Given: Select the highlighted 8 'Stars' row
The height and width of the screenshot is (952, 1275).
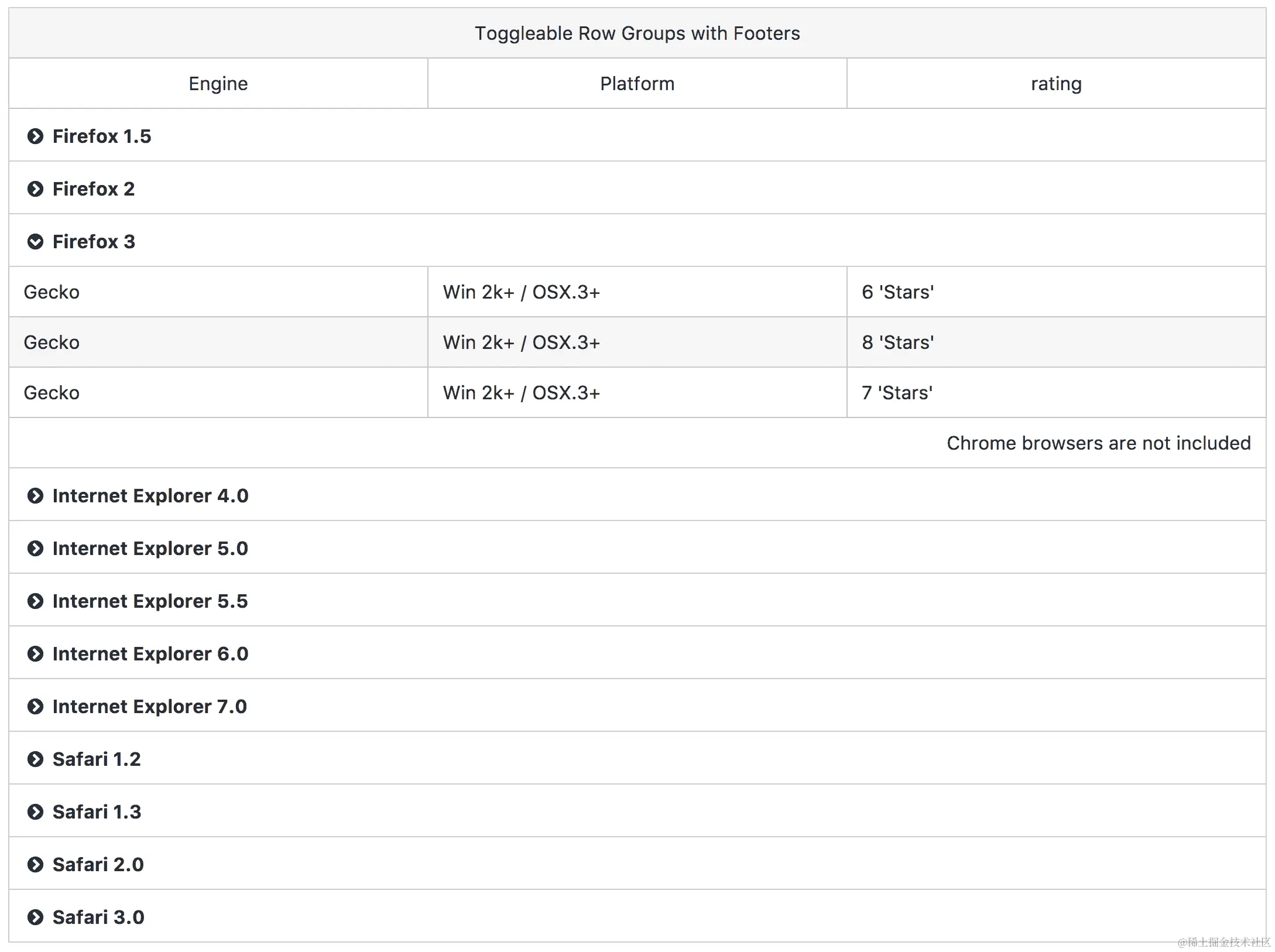Looking at the screenshot, I should click(x=897, y=343).
